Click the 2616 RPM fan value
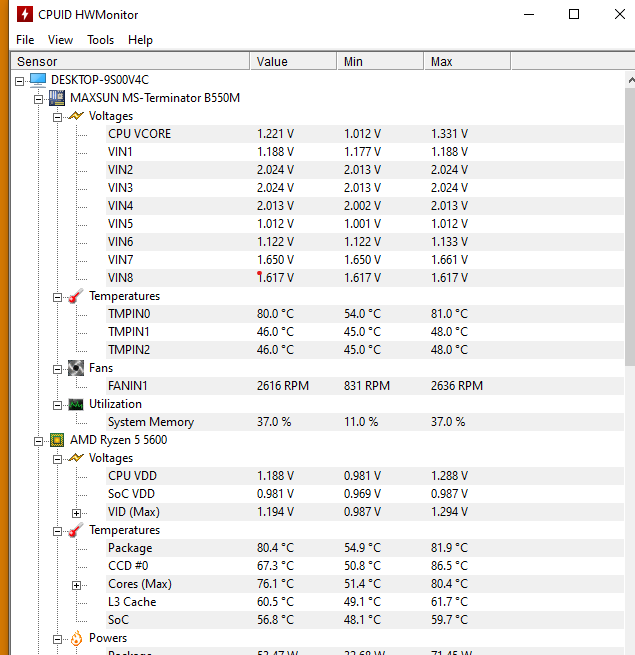 pos(283,386)
